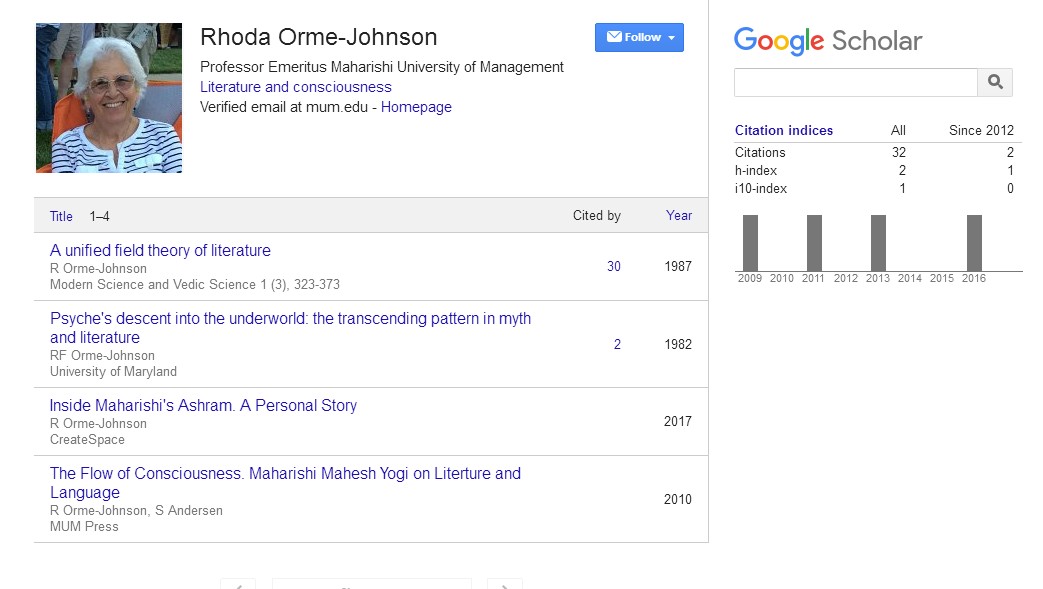View the 2 citations link for Psyche's descent
Image resolution: width=1043 pixels, height=589 pixels.
(x=617, y=344)
